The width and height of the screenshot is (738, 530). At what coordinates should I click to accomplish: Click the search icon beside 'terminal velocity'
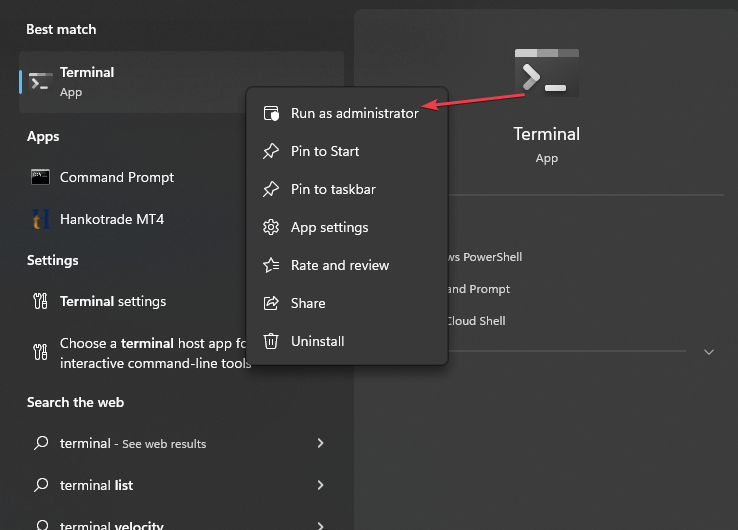pos(42,525)
